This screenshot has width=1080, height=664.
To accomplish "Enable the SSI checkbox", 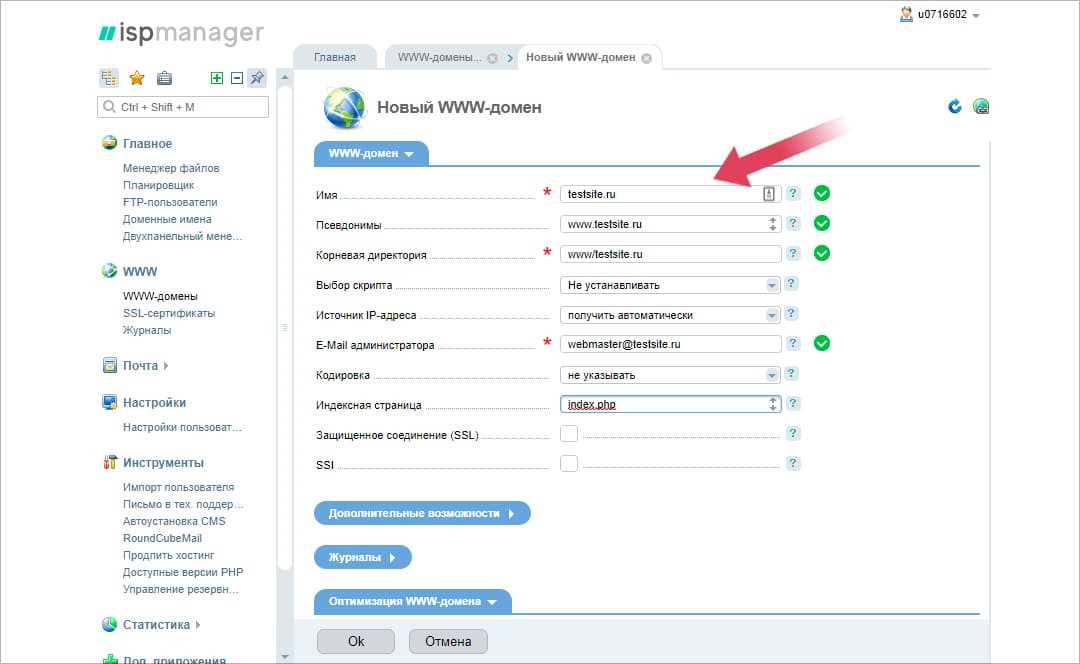I will point(569,464).
